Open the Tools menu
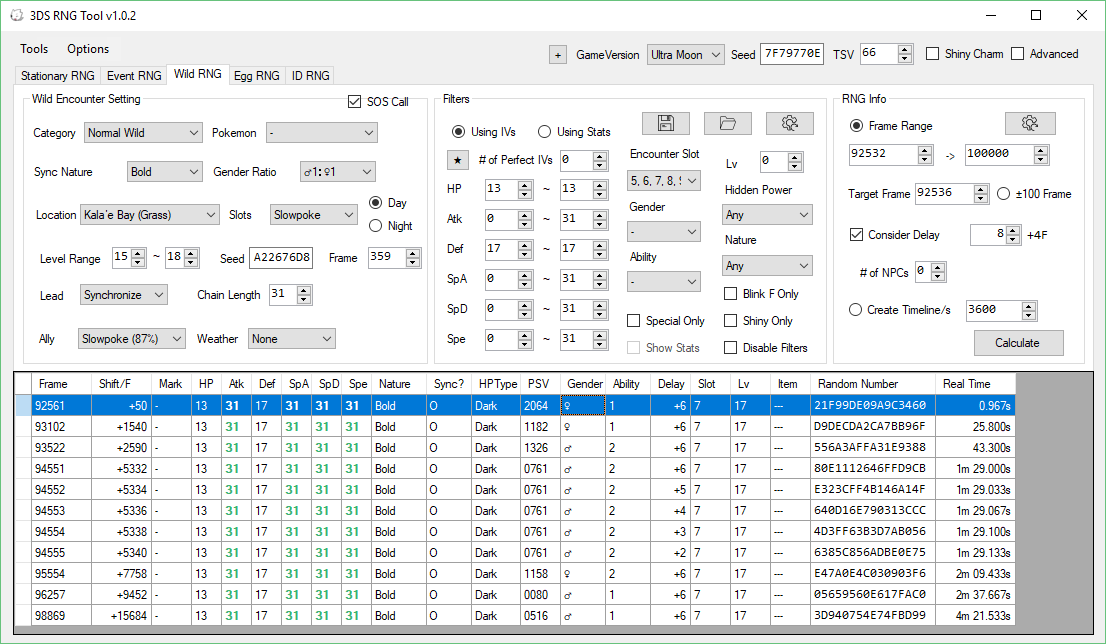 (x=34, y=49)
